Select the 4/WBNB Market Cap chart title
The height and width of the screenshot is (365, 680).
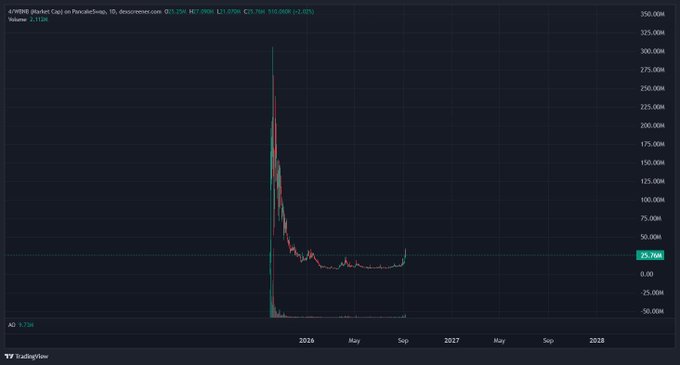tap(85, 12)
